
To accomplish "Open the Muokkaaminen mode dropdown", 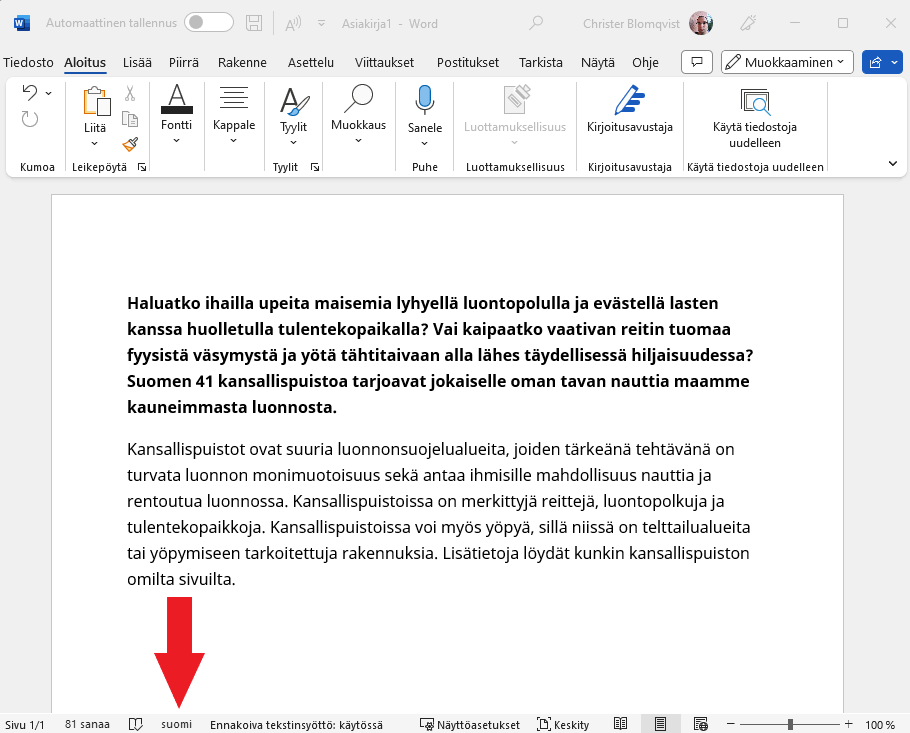I will pos(787,62).
